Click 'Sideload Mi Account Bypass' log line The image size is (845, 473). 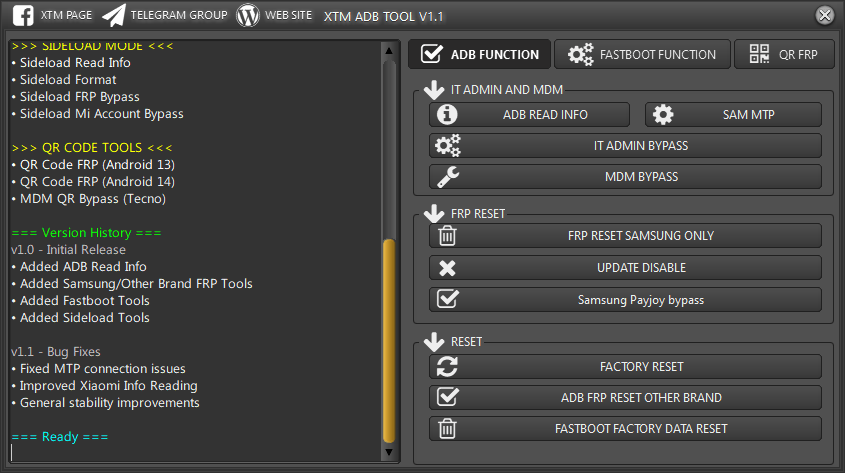(98, 114)
